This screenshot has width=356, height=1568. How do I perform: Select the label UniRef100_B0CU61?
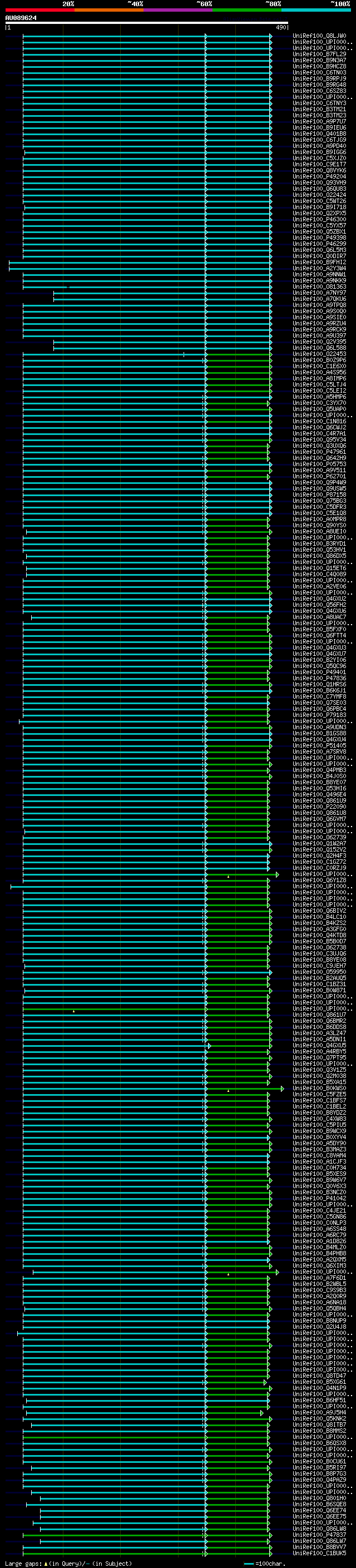click(319, 1461)
